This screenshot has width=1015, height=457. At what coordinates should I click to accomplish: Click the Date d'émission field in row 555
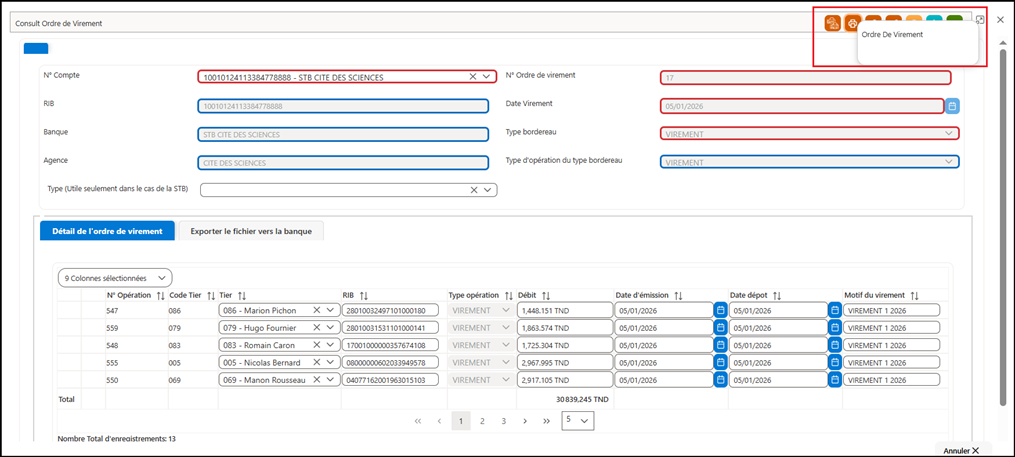pos(664,362)
